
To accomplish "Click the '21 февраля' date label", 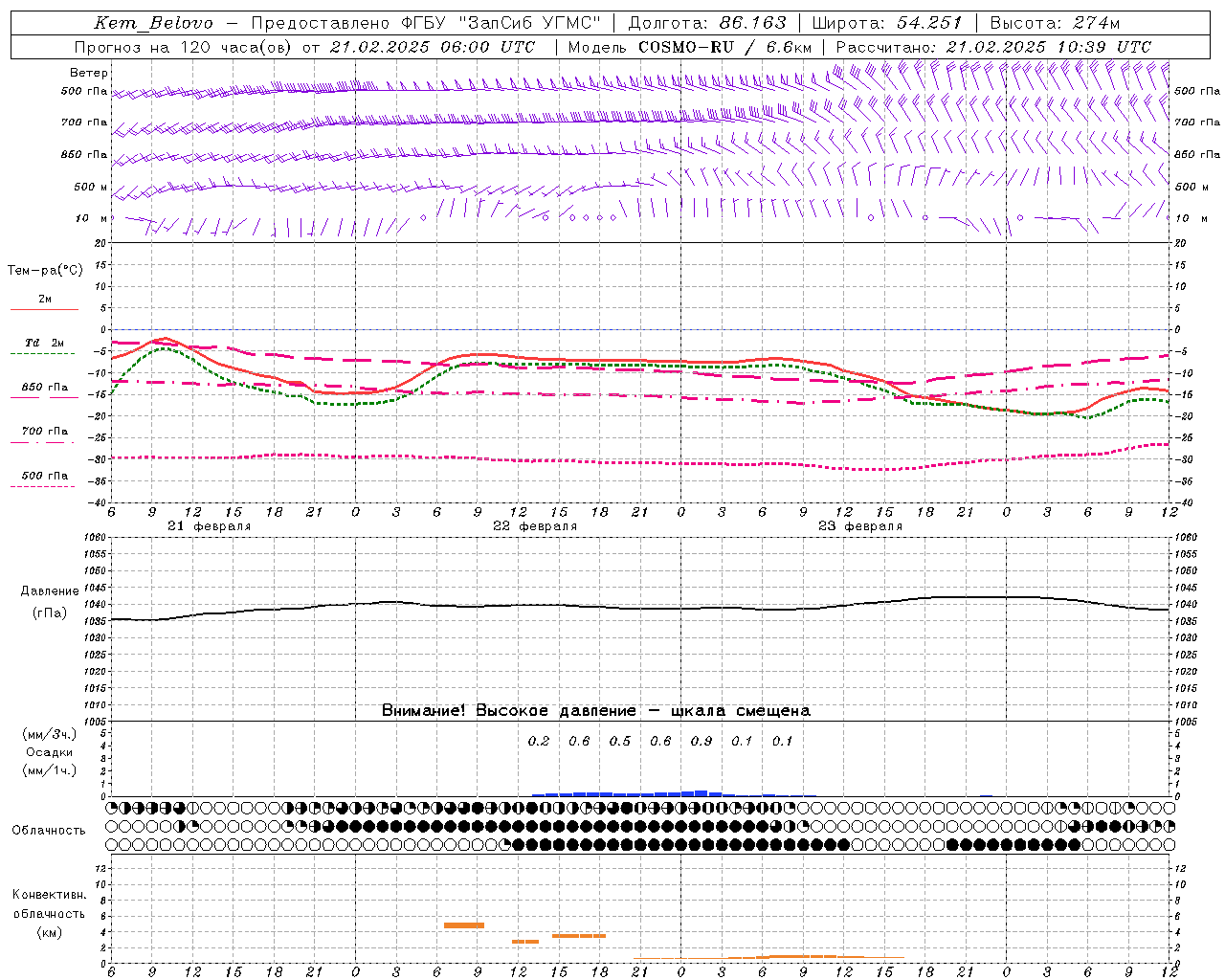I will pos(209,526).
